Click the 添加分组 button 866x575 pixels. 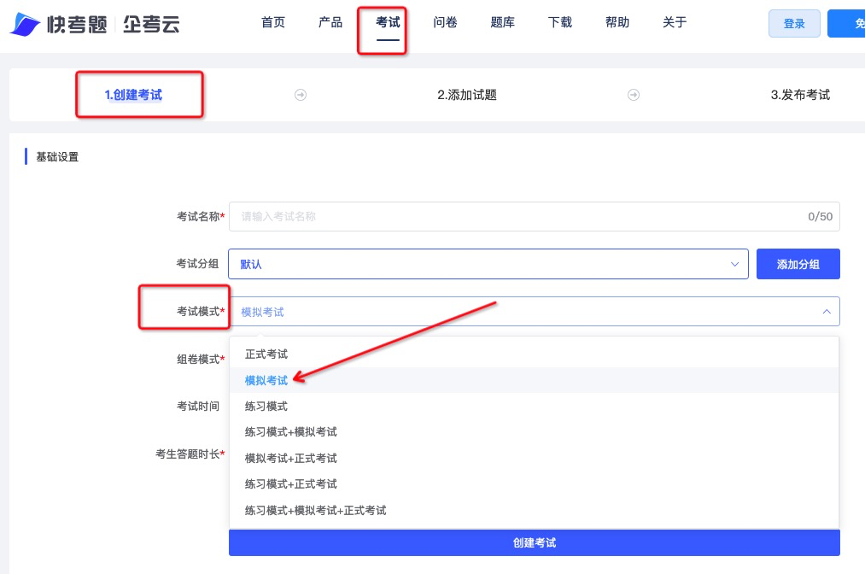[x=798, y=264]
